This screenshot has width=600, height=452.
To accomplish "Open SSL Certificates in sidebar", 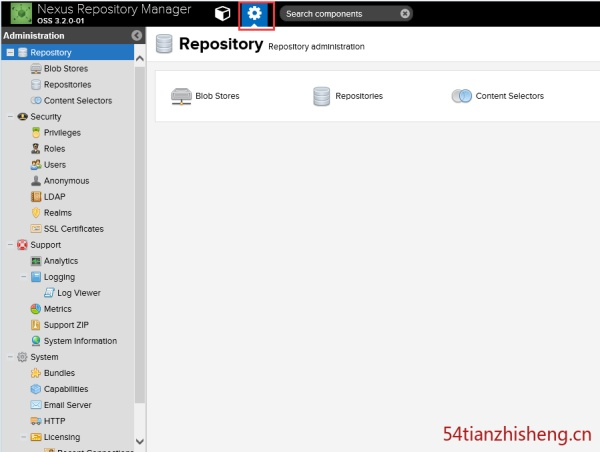I will pos(74,229).
